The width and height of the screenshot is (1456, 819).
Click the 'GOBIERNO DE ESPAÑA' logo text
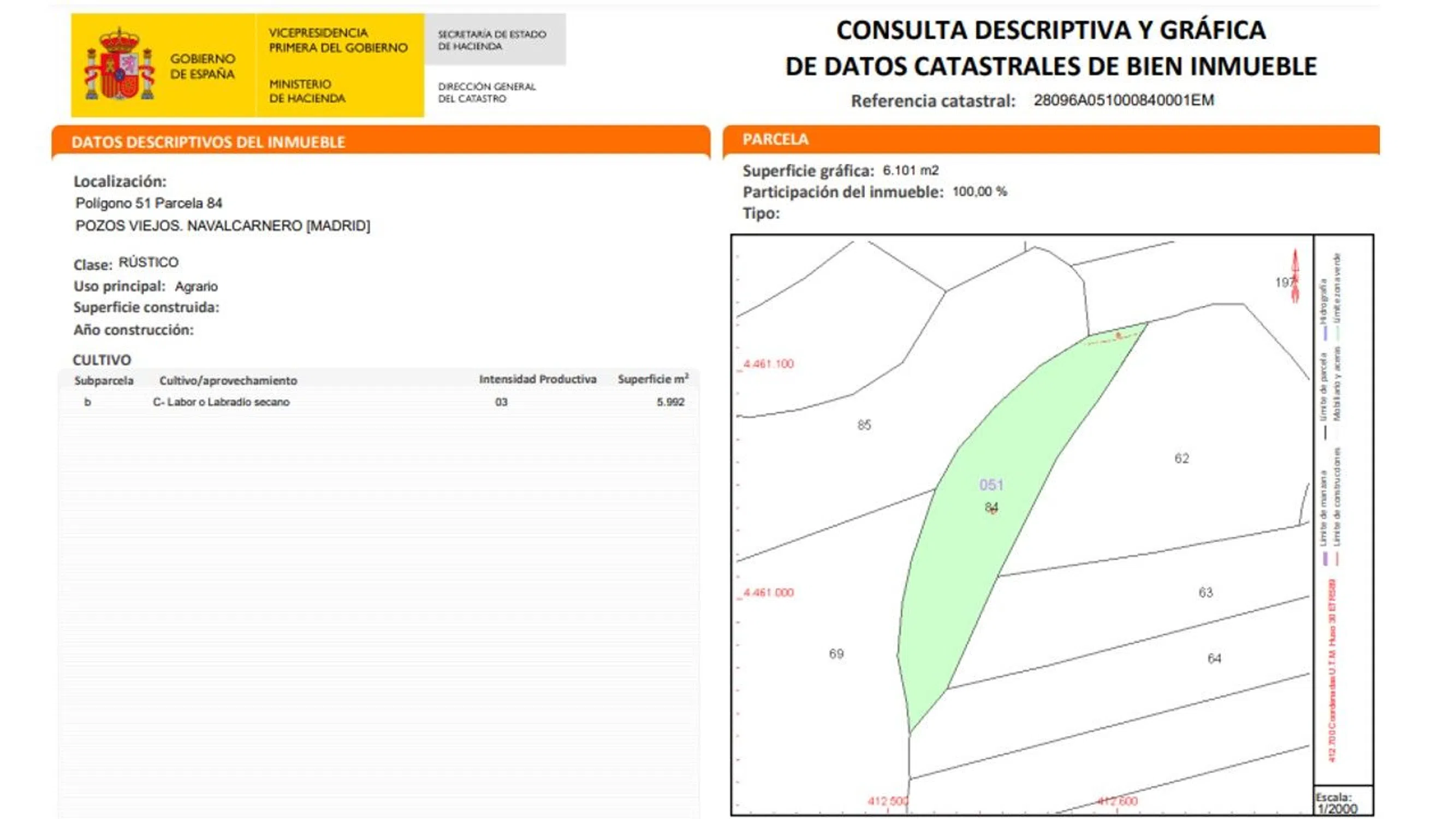[203, 66]
